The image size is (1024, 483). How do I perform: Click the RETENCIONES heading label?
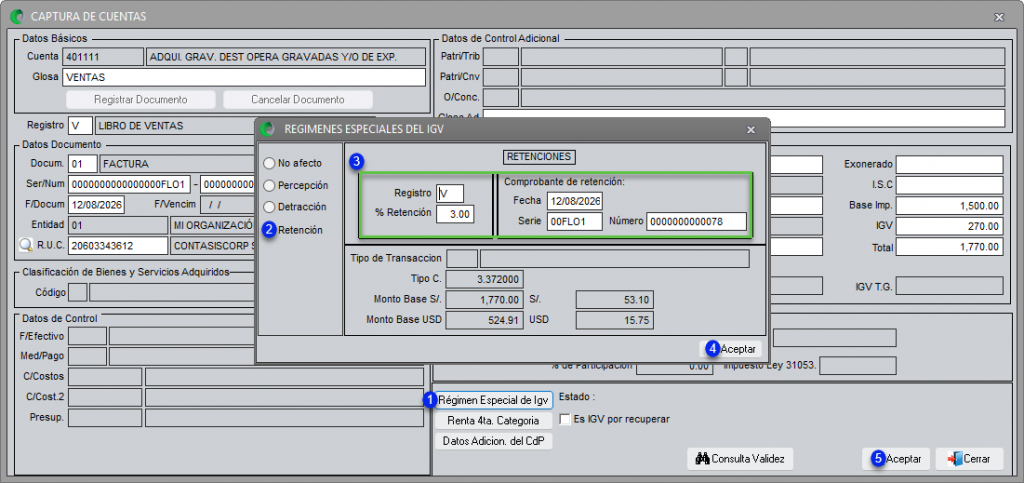click(x=539, y=157)
